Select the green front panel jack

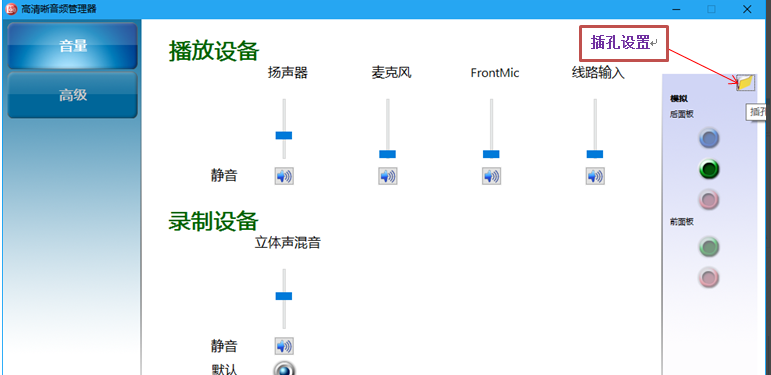[x=709, y=247]
